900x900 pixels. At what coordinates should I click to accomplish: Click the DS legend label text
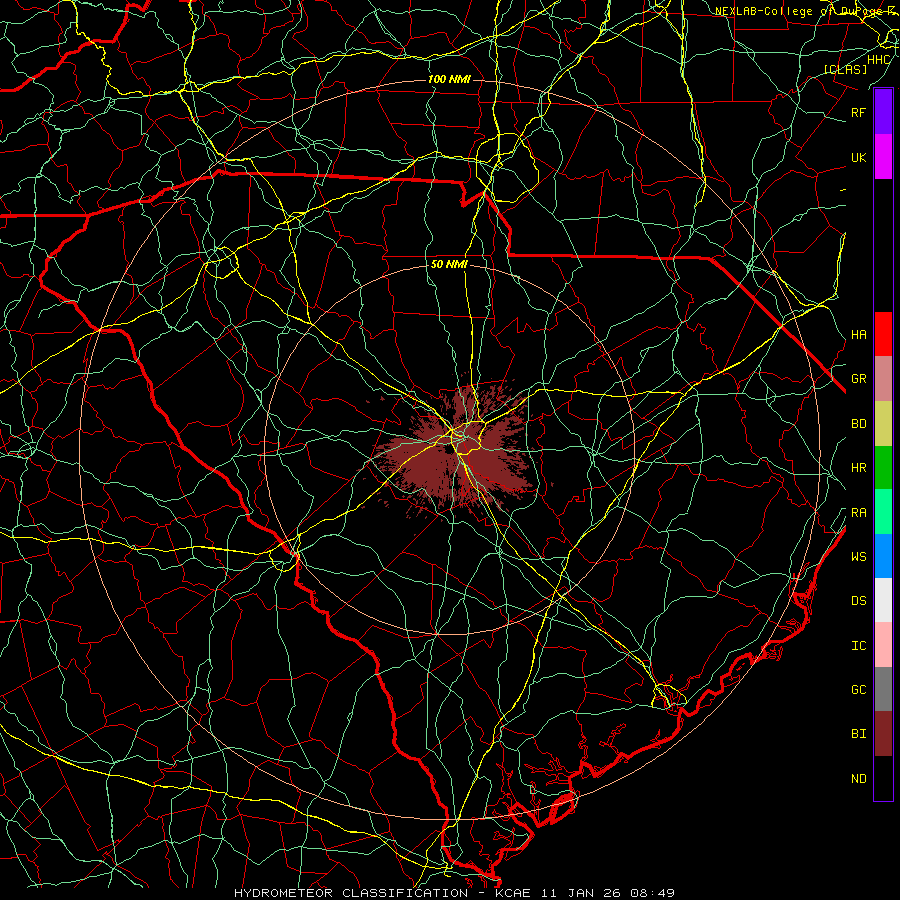click(858, 601)
